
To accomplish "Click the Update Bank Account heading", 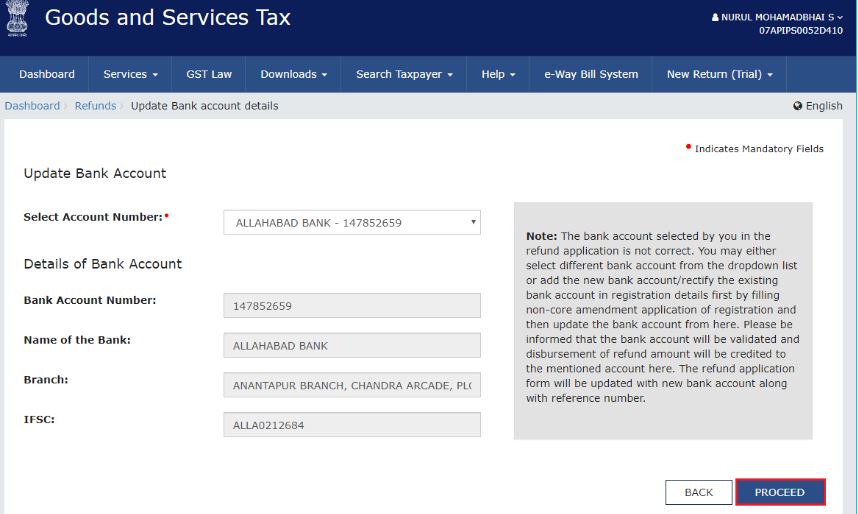I will pos(95,174).
